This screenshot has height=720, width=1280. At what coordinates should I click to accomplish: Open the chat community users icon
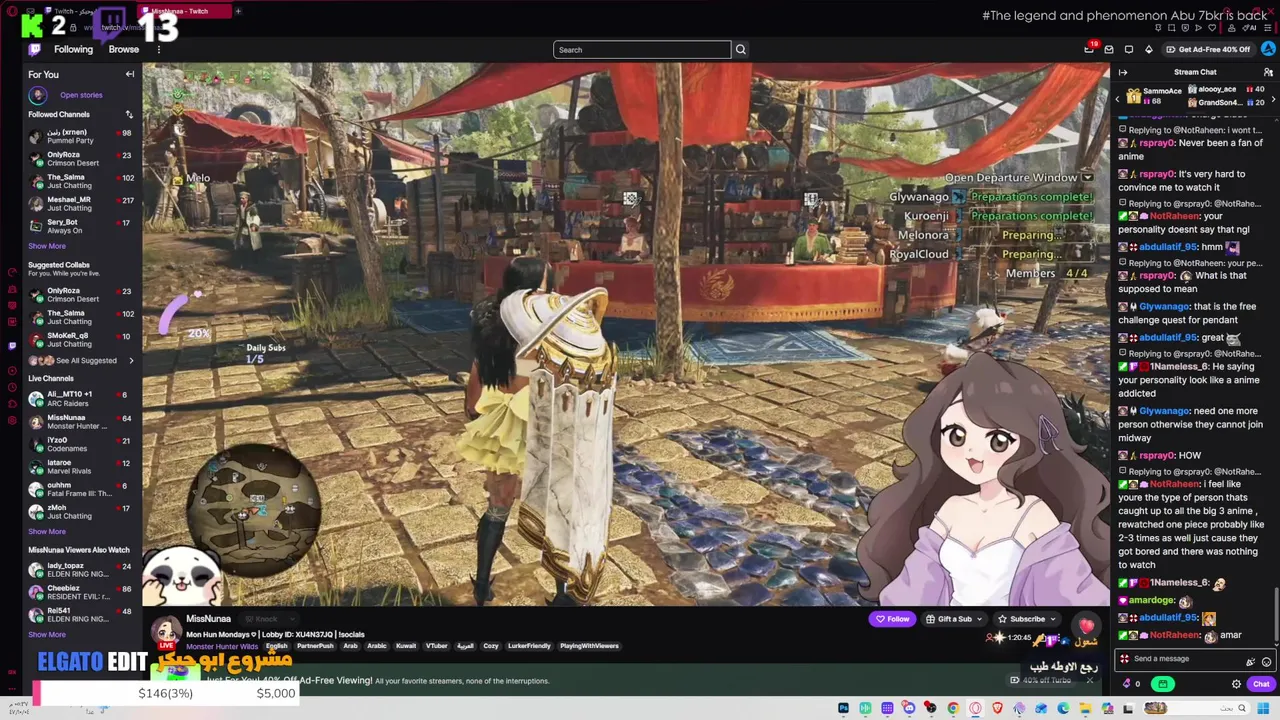click(x=1268, y=72)
